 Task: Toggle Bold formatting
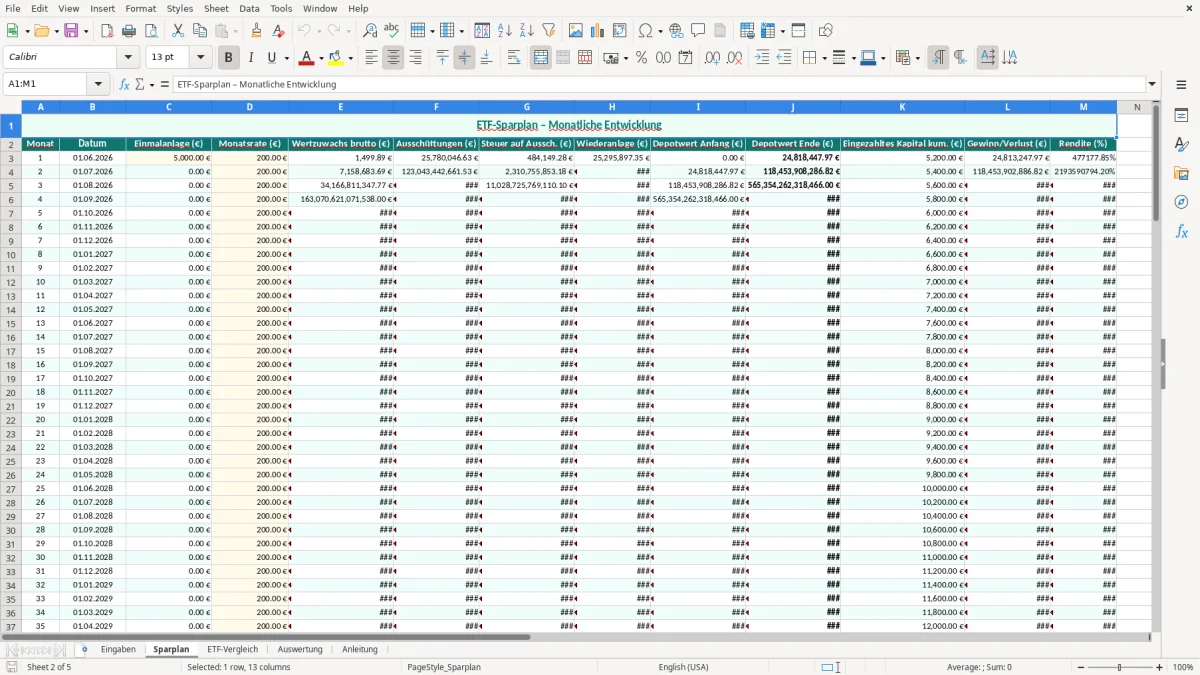(x=228, y=58)
